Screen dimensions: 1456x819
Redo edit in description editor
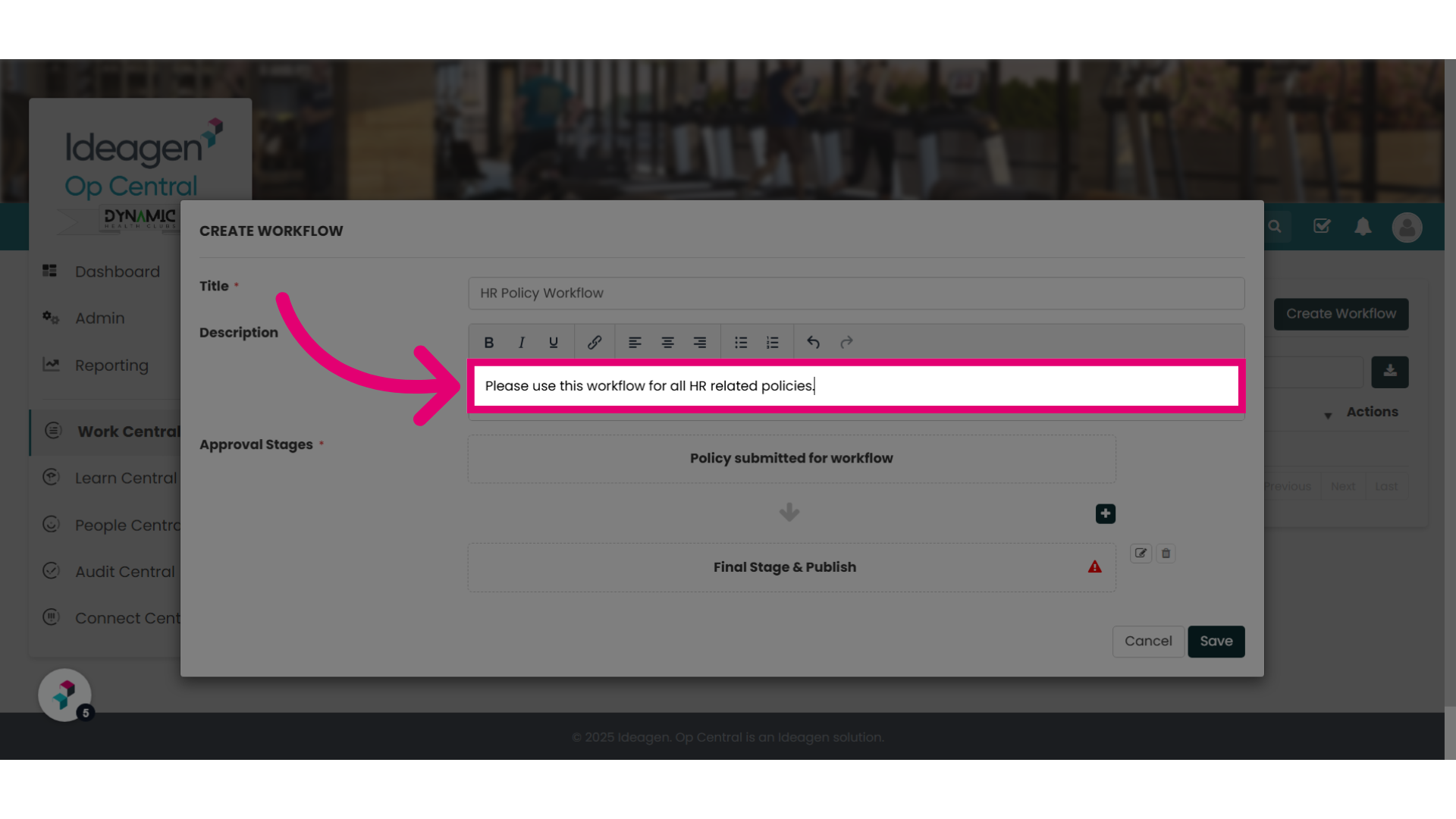[846, 343]
